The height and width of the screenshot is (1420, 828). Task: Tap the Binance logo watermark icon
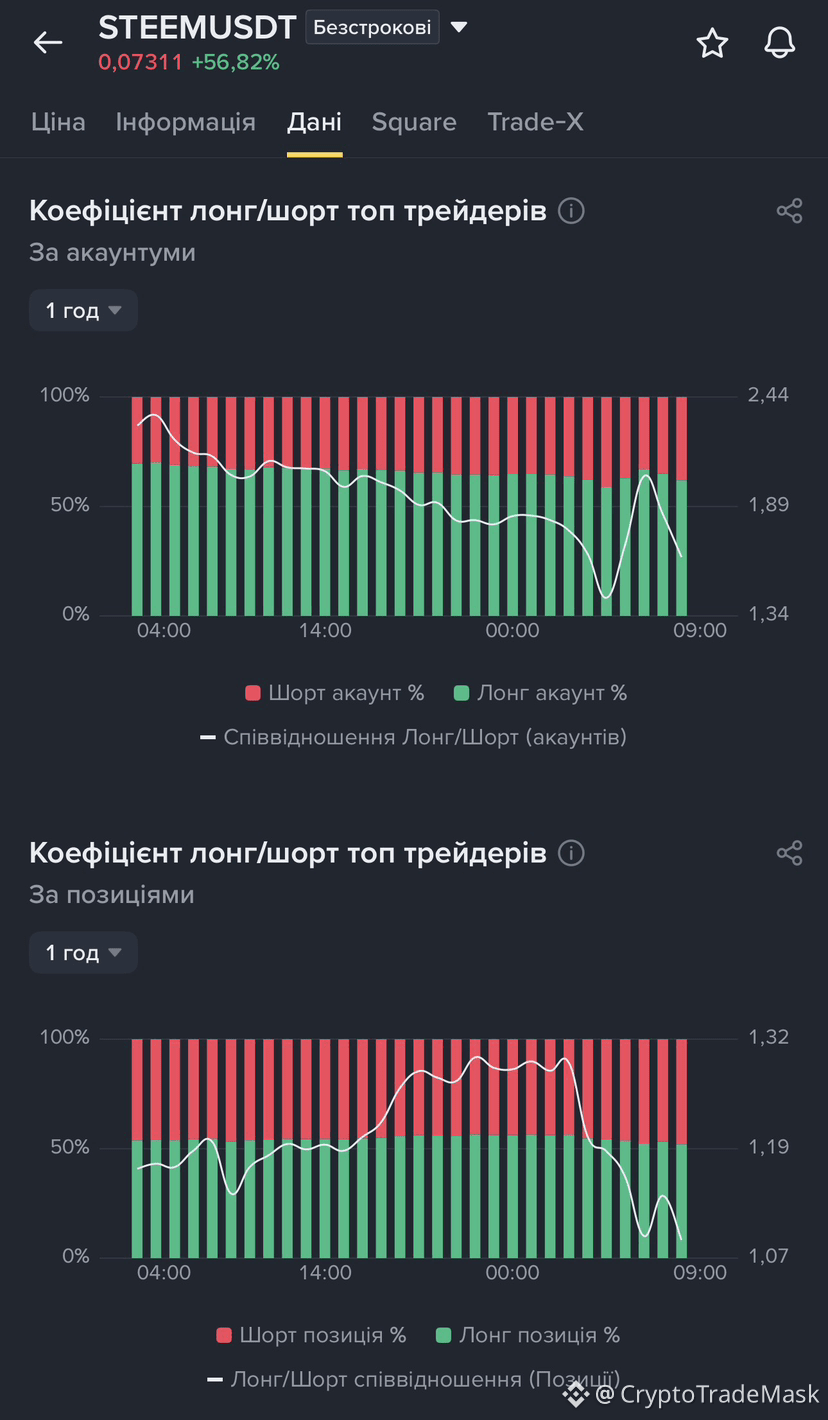pyautogui.click(x=575, y=1394)
